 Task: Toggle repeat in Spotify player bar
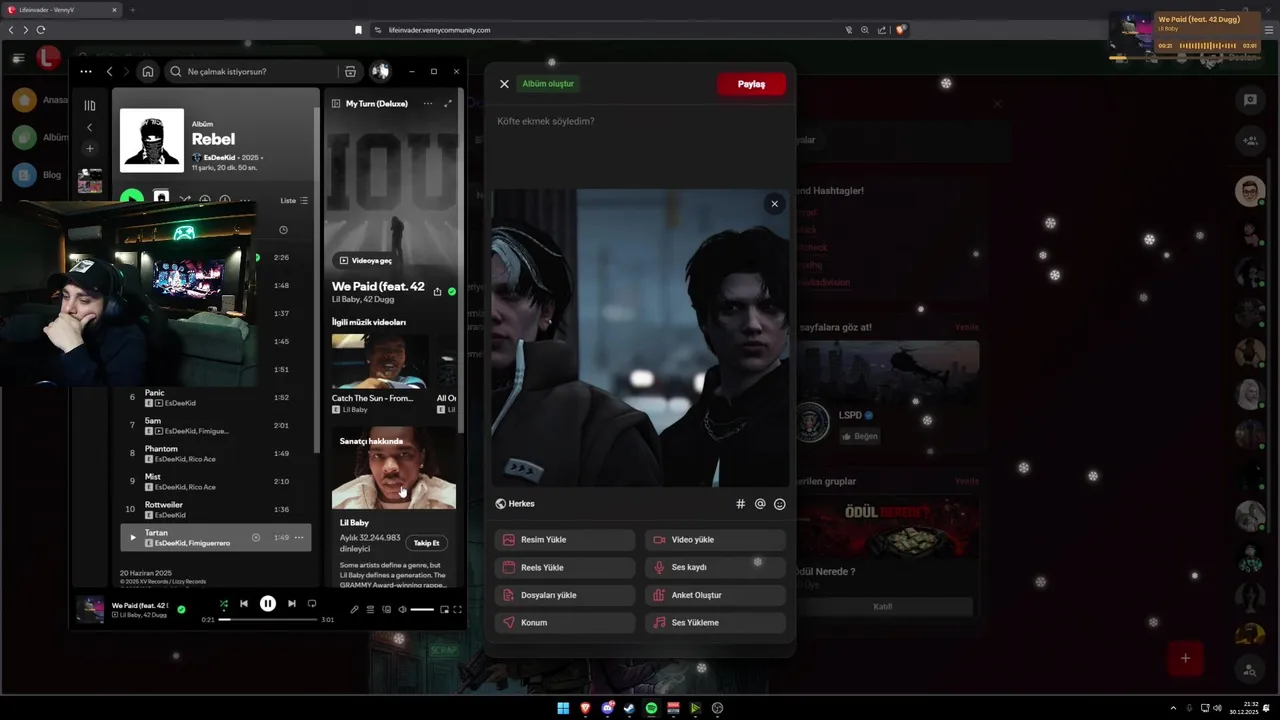pyautogui.click(x=312, y=603)
